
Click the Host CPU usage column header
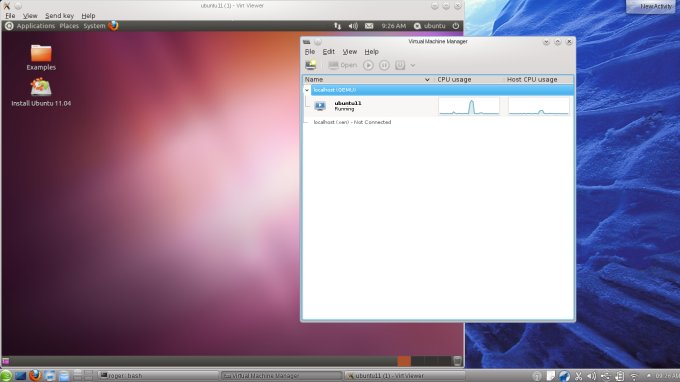(x=539, y=80)
